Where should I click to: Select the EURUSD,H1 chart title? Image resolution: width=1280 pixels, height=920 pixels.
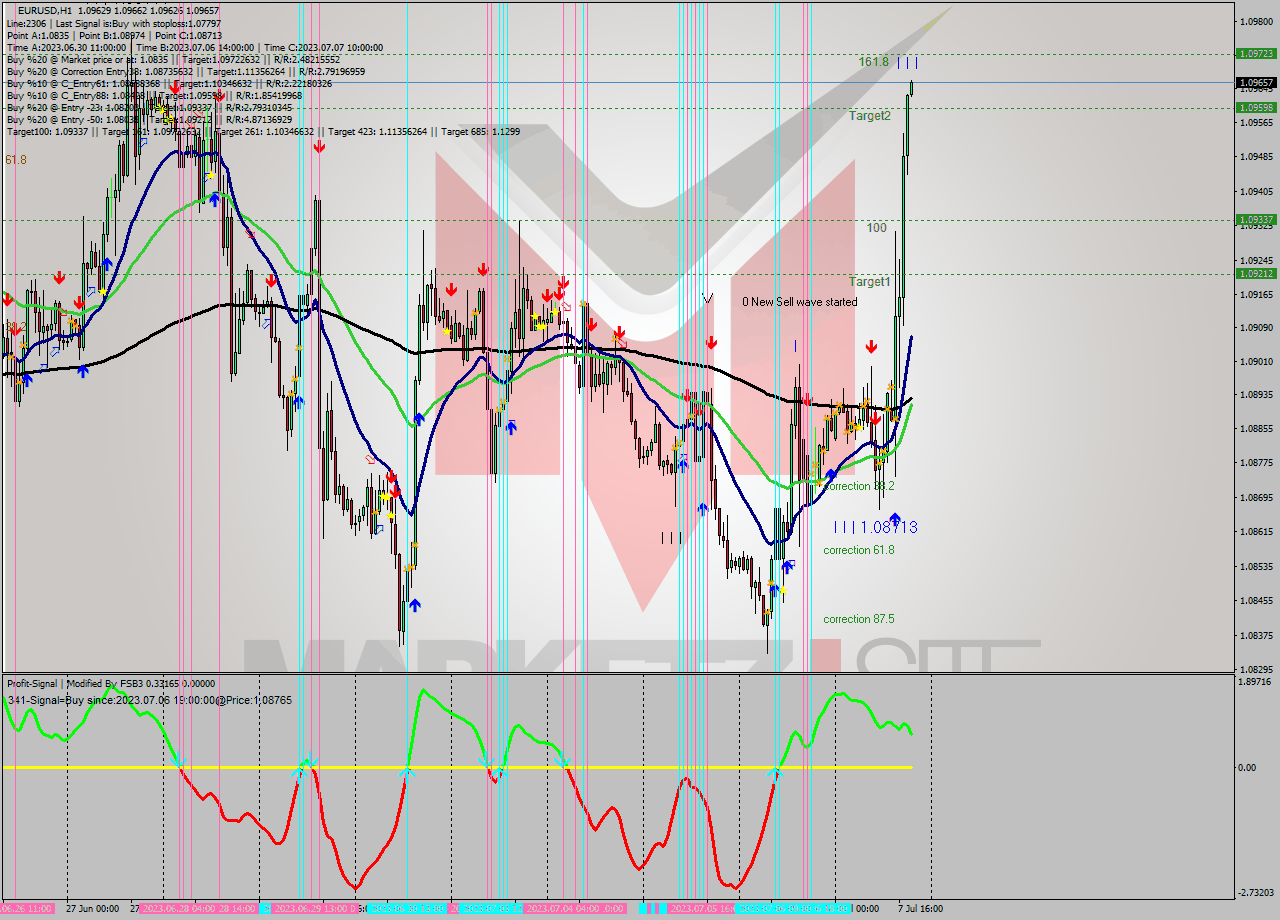[x=45, y=11]
